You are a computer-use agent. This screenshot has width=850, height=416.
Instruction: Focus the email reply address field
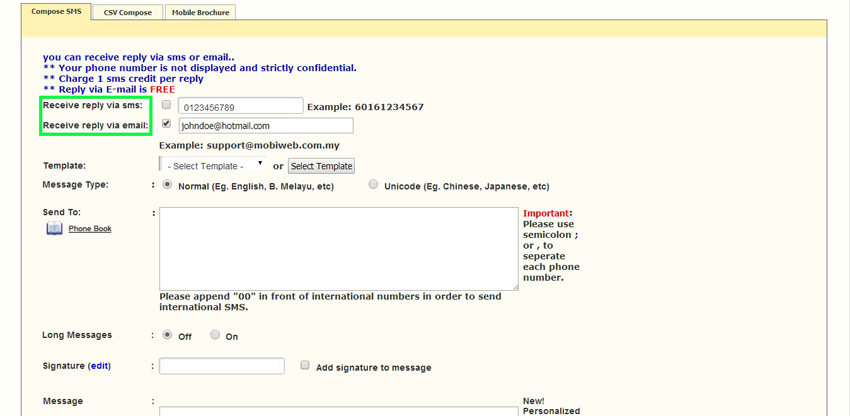[266, 126]
